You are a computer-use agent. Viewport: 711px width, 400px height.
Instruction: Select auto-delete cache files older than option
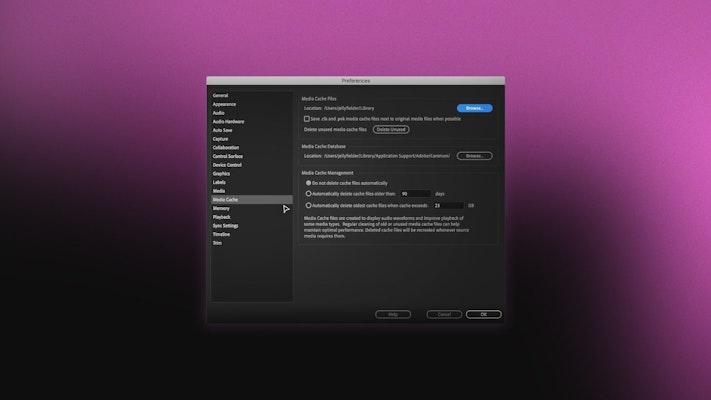(308, 193)
